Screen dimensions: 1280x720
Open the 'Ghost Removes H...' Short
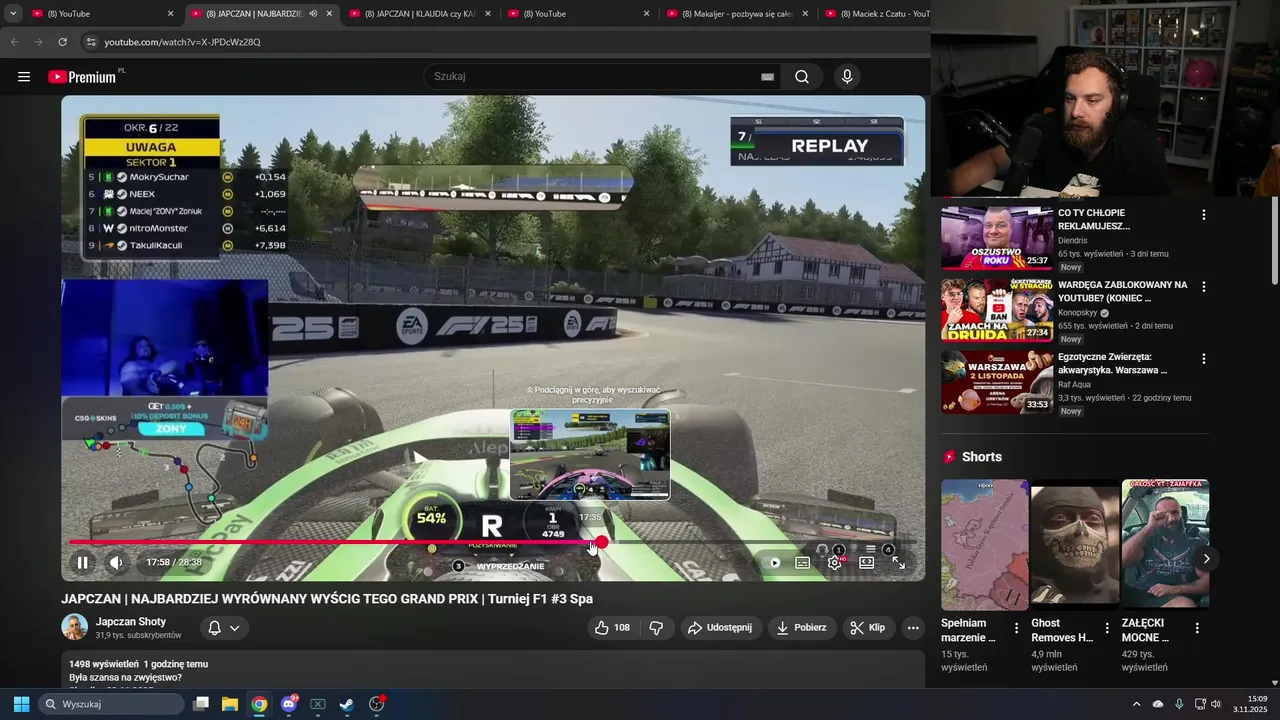tap(1075, 545)
